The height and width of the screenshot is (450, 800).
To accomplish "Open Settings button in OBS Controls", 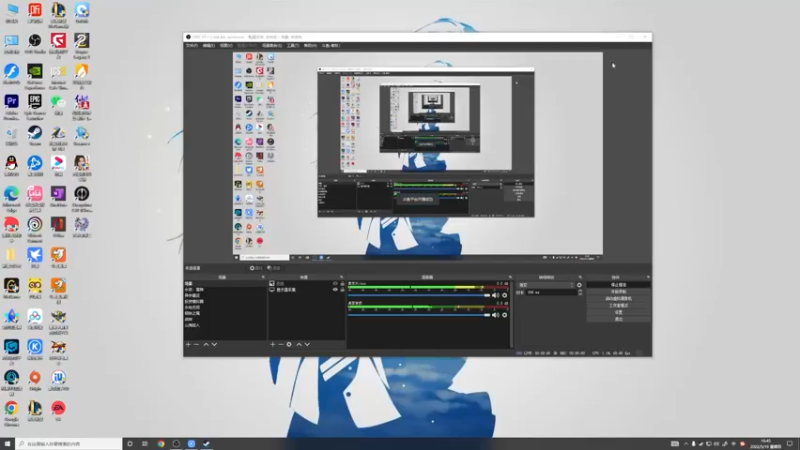I will [x=618, y=312].
